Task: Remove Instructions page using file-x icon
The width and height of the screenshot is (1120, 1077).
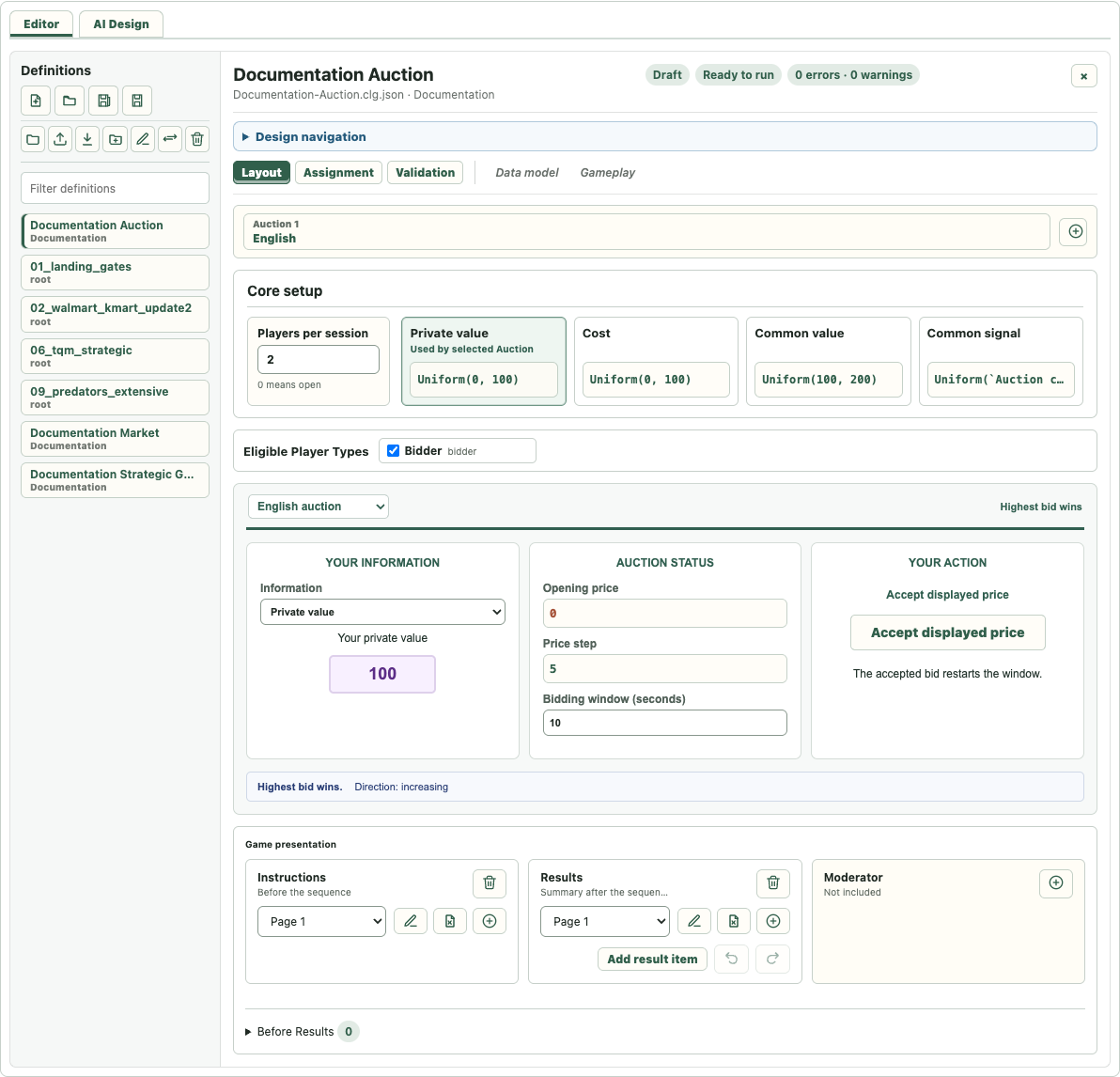Action: [450, 921]
